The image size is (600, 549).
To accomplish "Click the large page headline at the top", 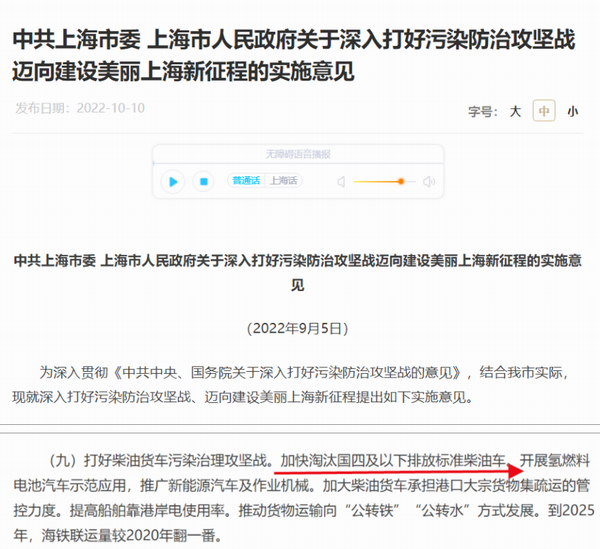I will (x=294, y=56).
